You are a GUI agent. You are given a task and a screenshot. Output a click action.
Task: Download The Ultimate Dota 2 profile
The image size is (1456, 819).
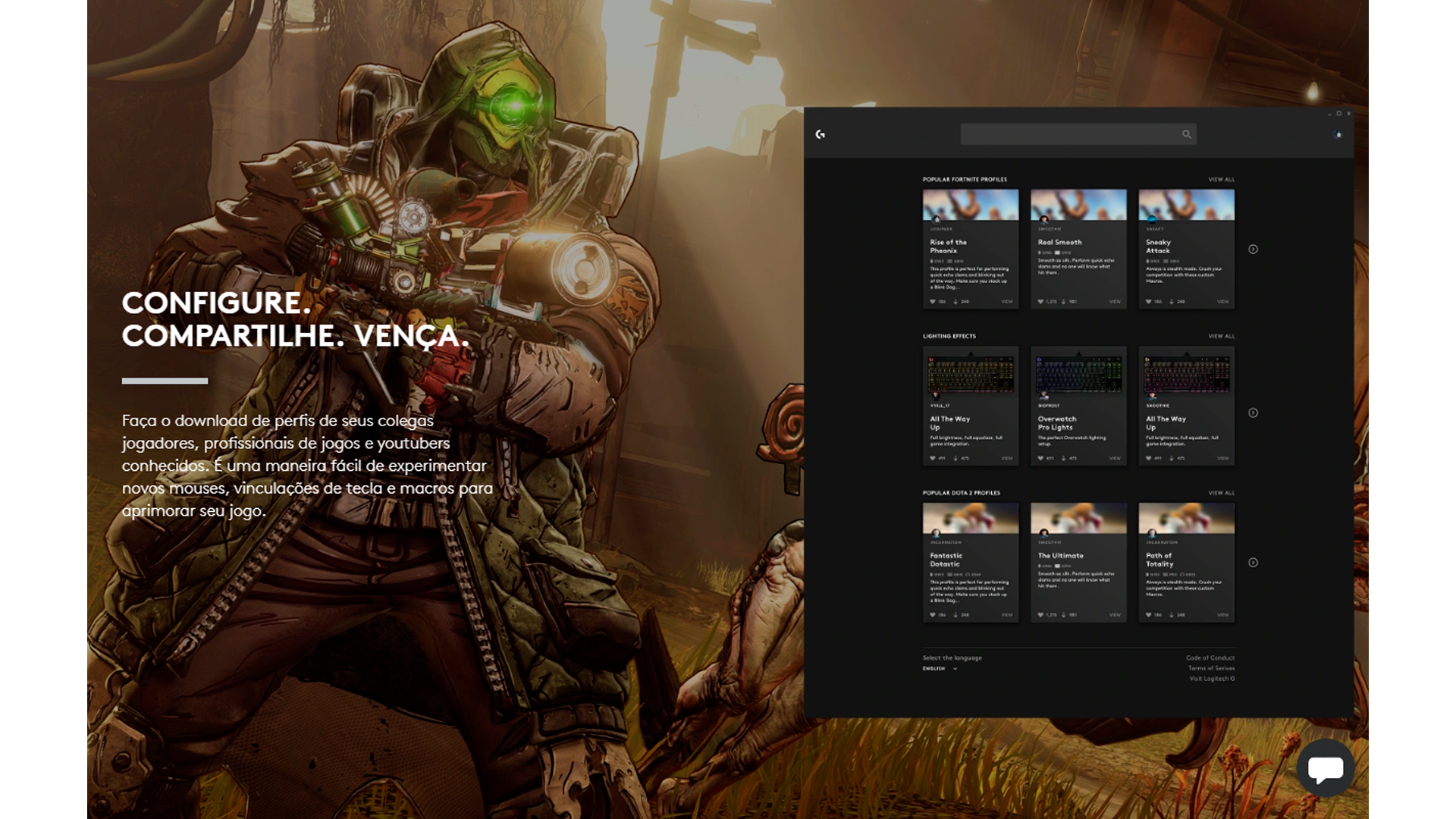coord(1064,615)
